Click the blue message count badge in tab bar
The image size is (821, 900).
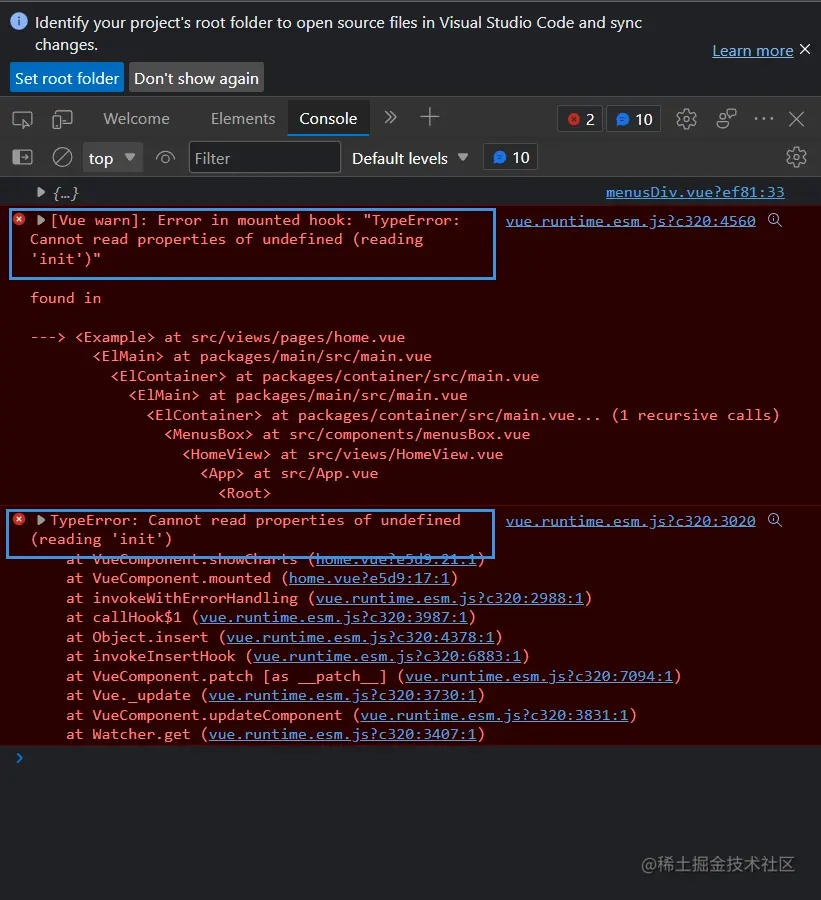coord(633,119)
